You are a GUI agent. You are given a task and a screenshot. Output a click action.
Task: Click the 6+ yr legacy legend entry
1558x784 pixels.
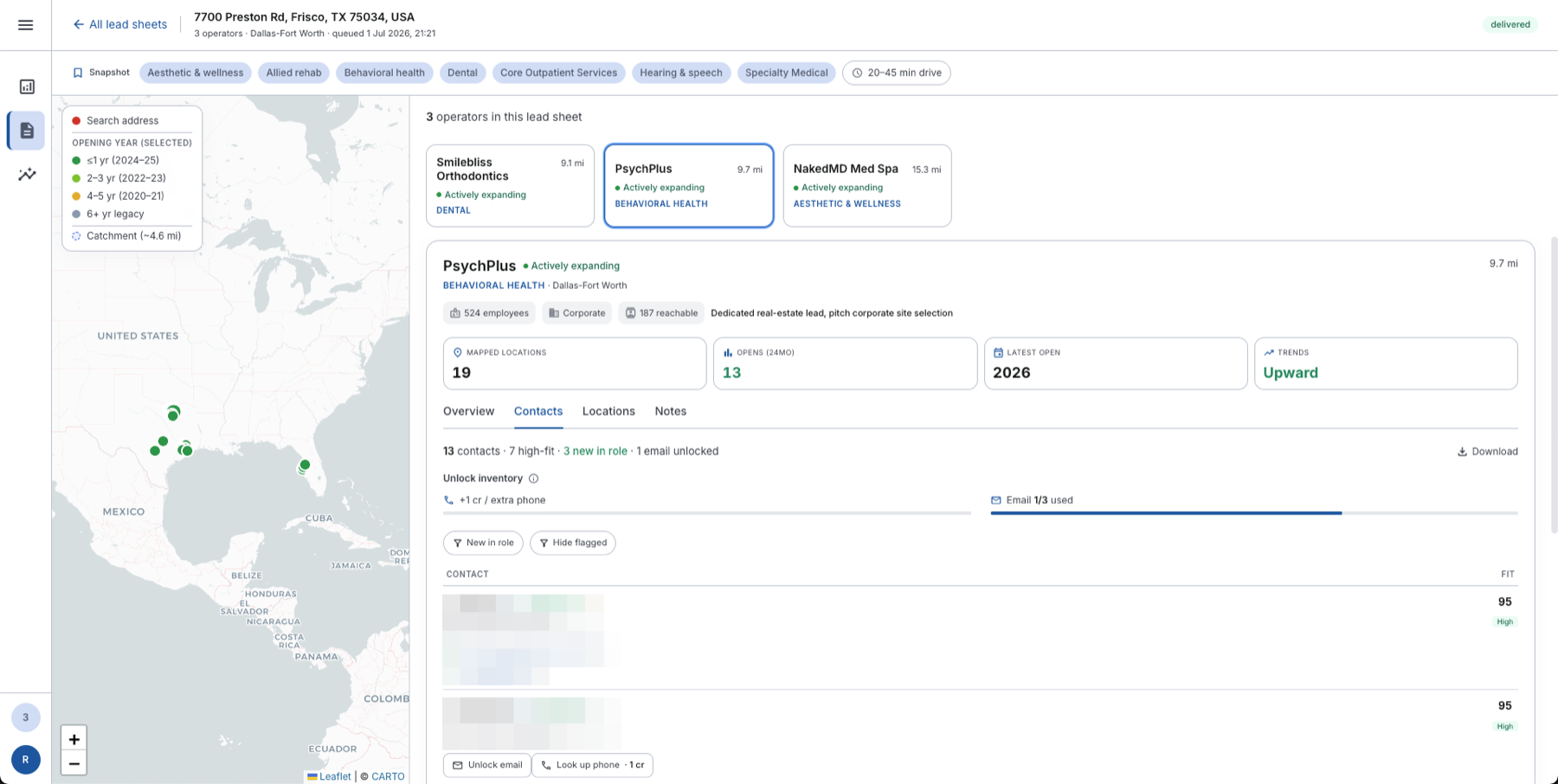[108, 214]
